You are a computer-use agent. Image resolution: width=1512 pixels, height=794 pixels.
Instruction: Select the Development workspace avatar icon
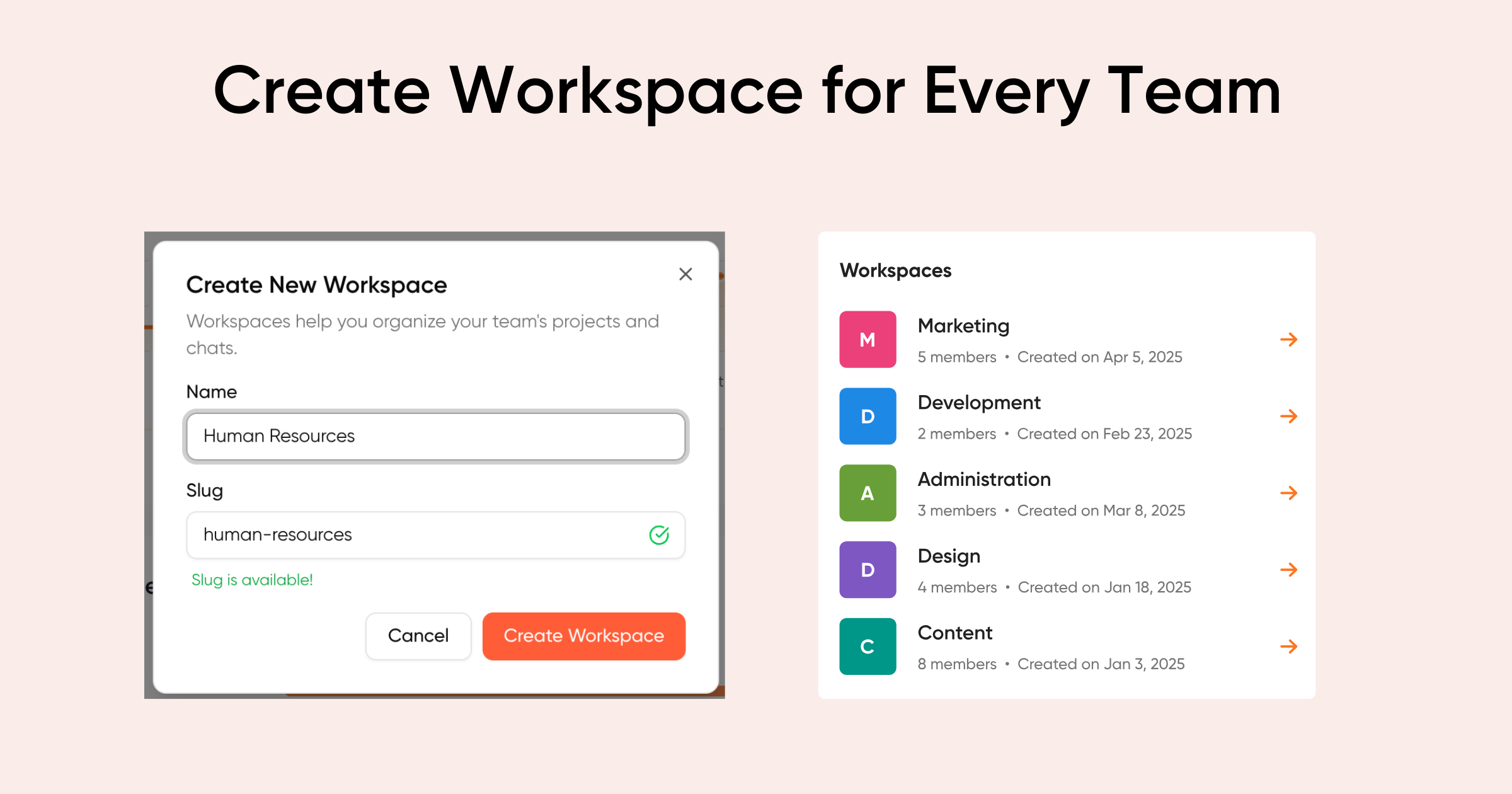click(x=868, y=416)
